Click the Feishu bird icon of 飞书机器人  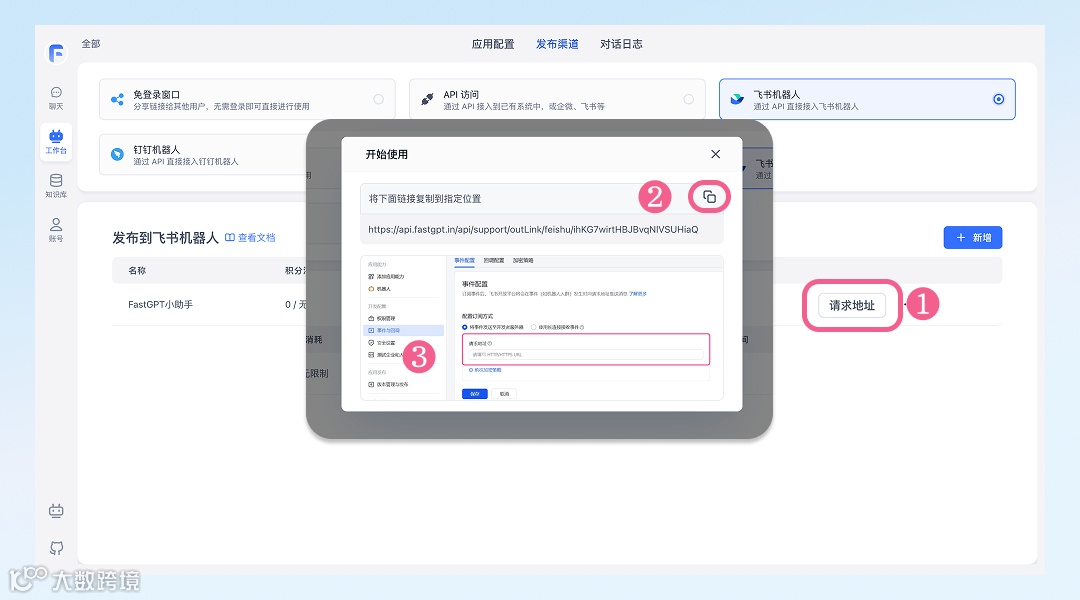[737, 99]
